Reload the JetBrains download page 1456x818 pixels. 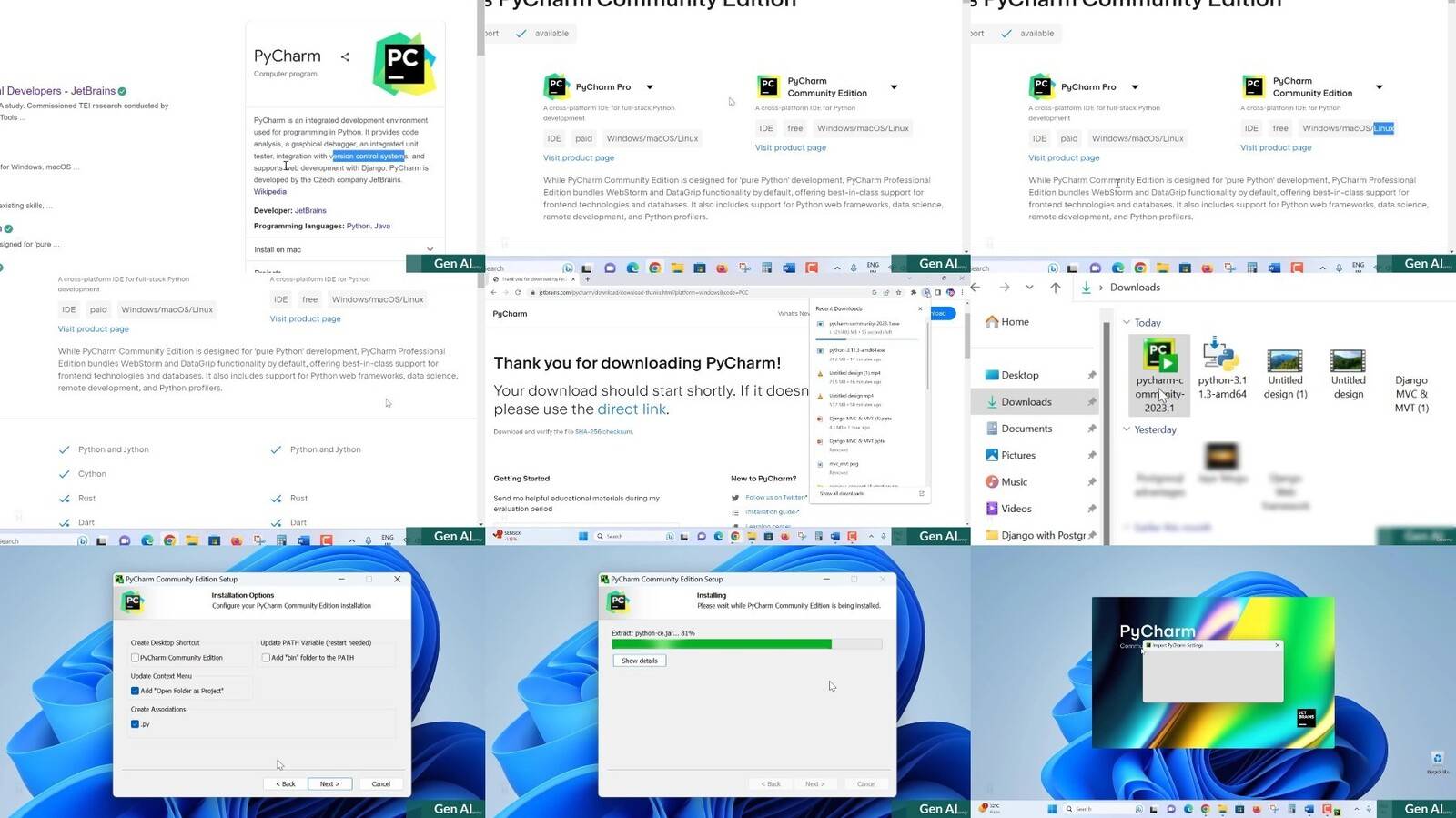(x=518, y=292)
